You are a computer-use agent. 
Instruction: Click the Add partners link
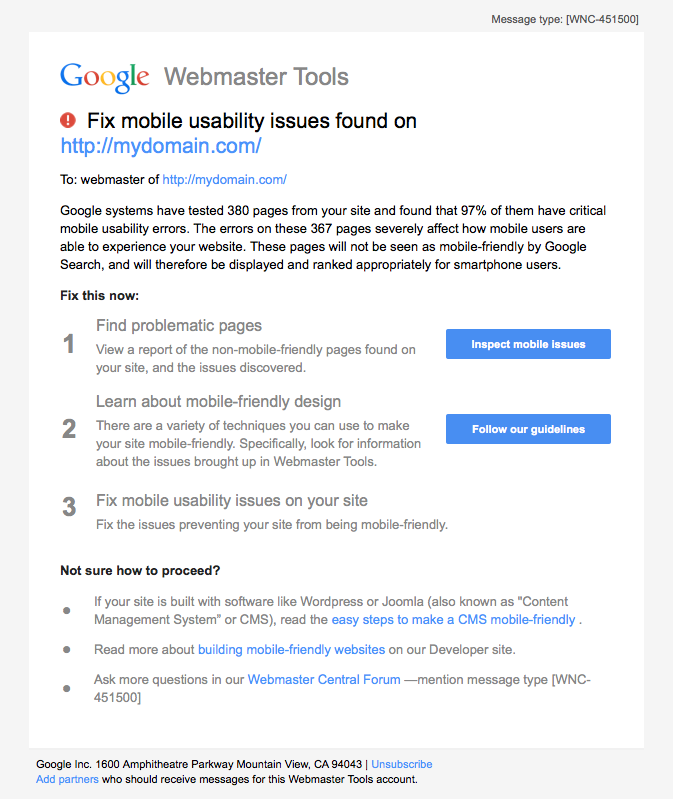[67, 779]
